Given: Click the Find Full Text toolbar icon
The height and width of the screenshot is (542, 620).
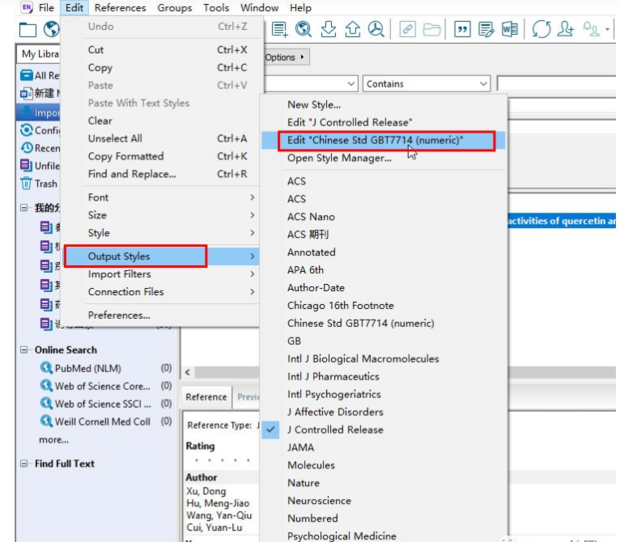Looking at the screenshot, I should point(376,29).
